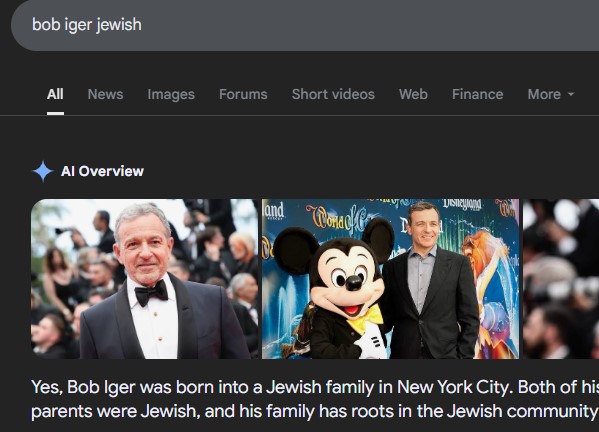Click the blue AI Overview sparkle icon
The height and width of the screenshot is (432, 599).
click(42, 171)
